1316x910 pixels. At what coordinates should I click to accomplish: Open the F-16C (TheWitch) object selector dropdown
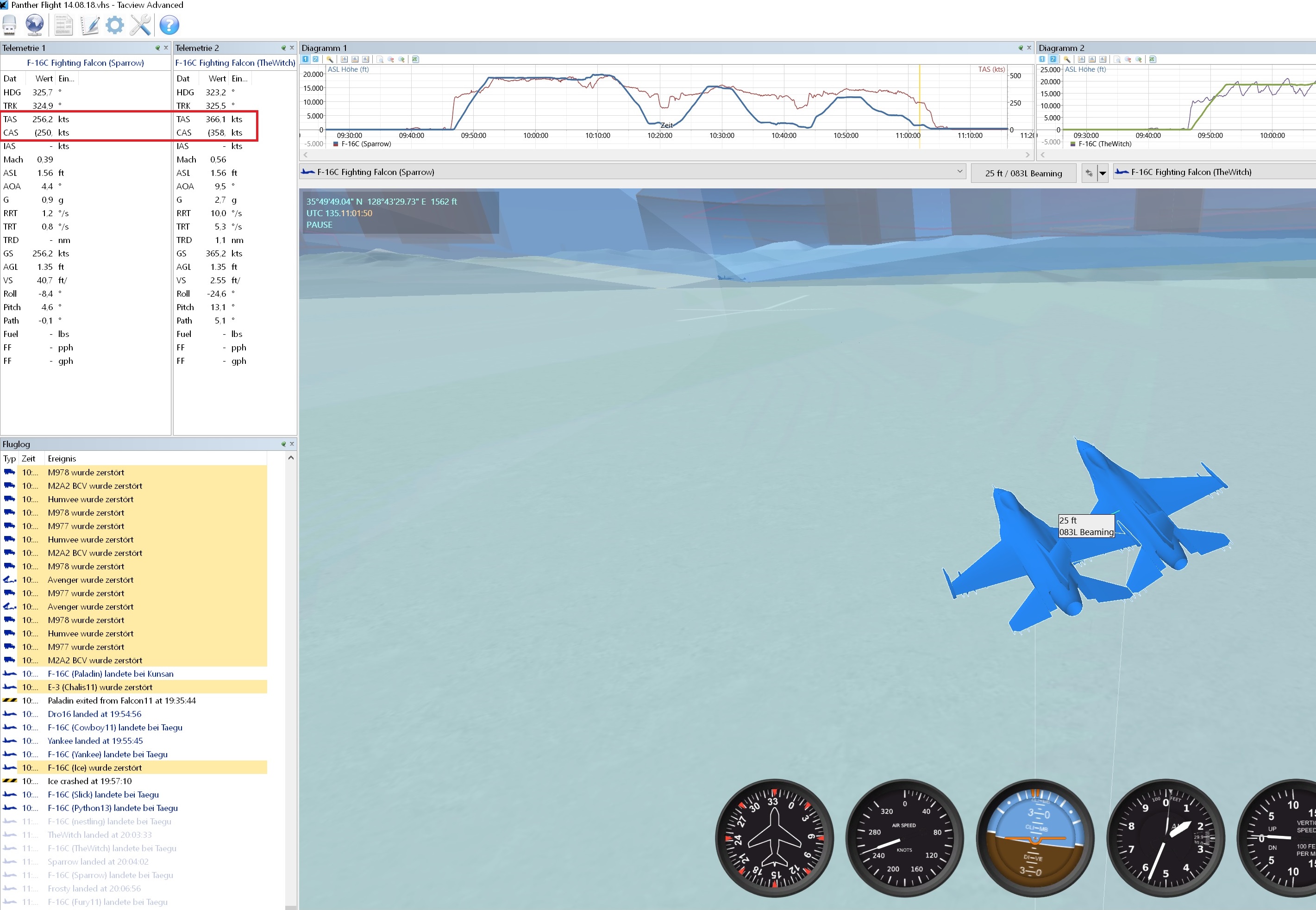(x=1214, y=172)
